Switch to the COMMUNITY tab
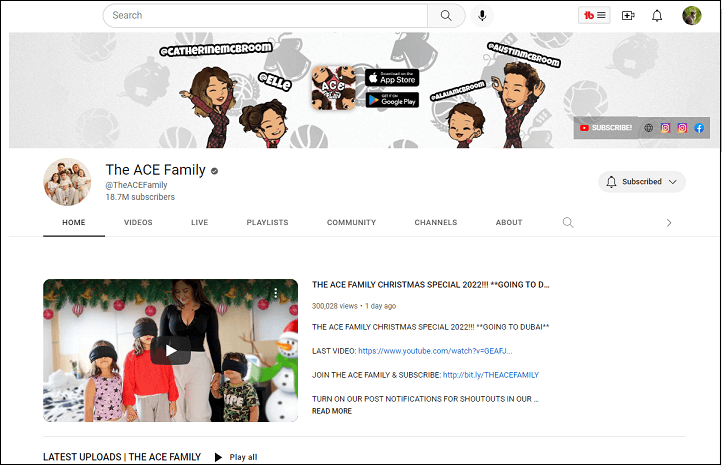The width and height of the screenshot is (722, 467). pos(351,222)
